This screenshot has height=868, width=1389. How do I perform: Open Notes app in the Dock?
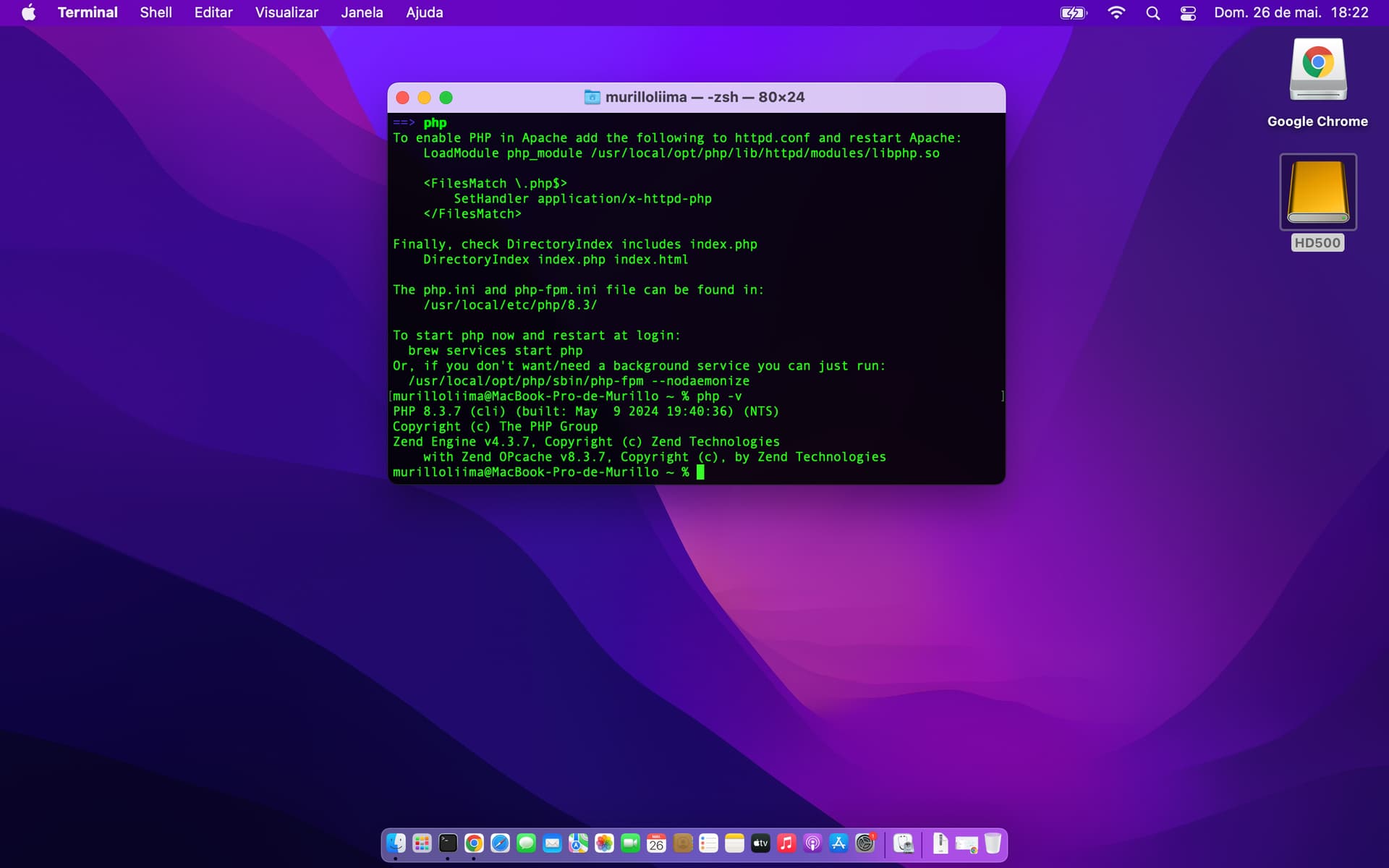(x=734, y=843)
